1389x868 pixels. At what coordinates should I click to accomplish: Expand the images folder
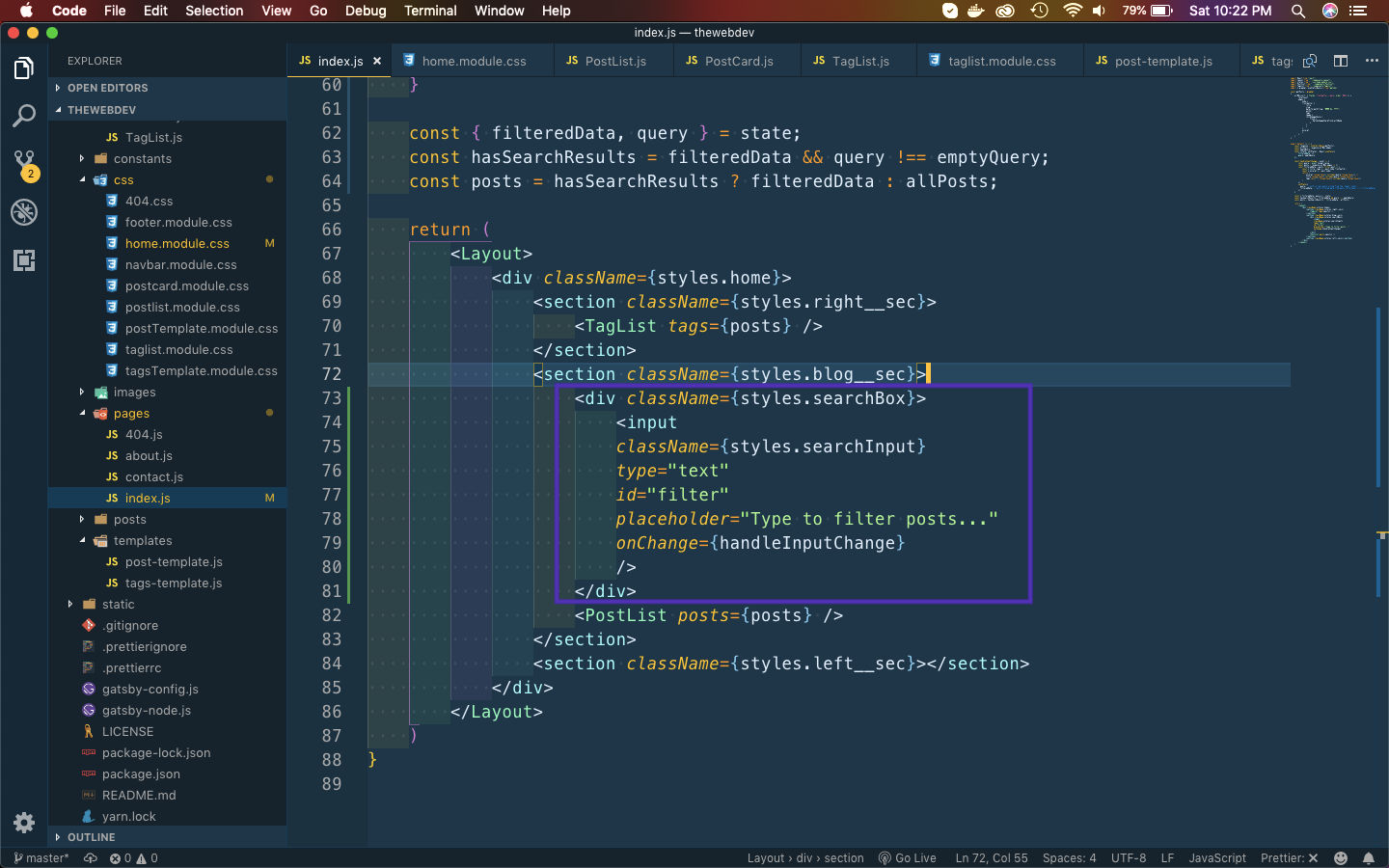(167, 393)
